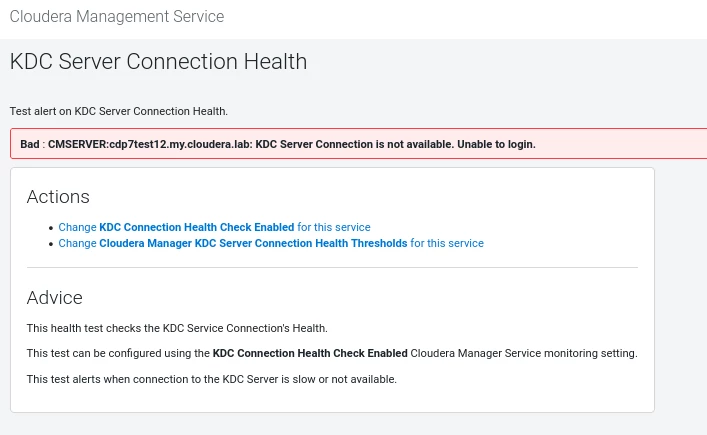Image resolution: width=707 pixels, height=435 pixels.
Task: Click bold 'KDC Connection Health Check Enabled' in Advice
Action: pos(310,353)
